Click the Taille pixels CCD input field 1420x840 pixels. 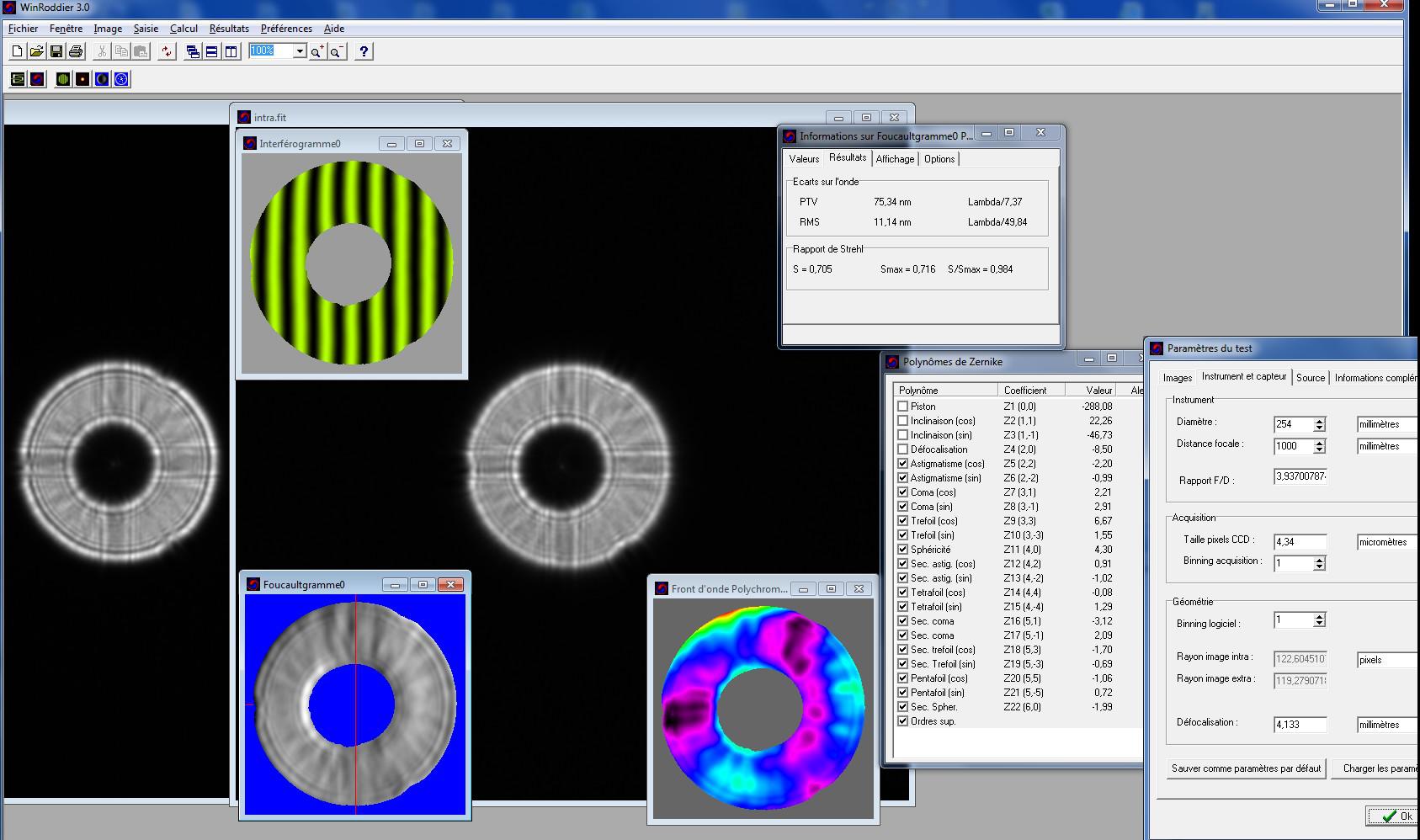pos(1300,542)
